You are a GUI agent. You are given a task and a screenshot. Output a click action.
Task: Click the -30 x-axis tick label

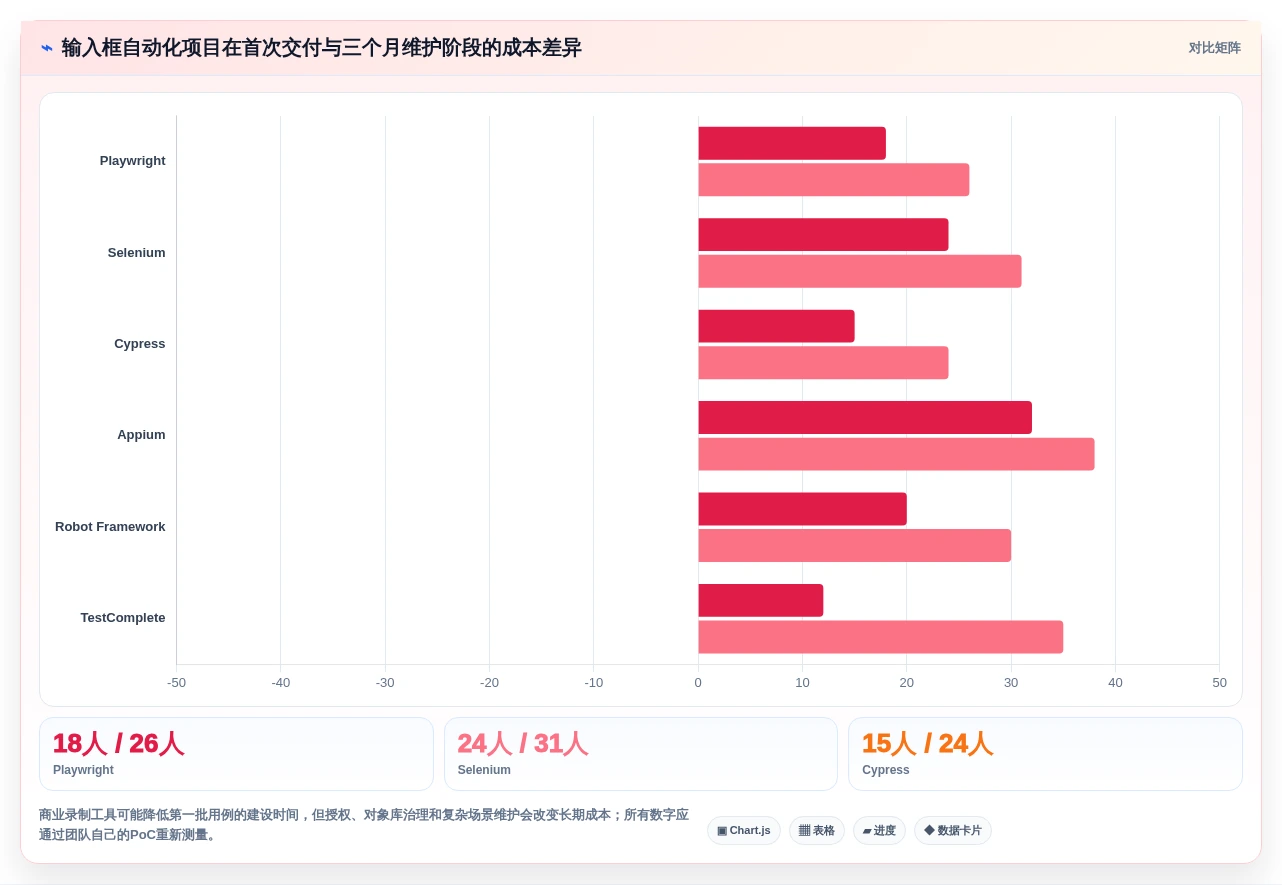click(385, 683)
